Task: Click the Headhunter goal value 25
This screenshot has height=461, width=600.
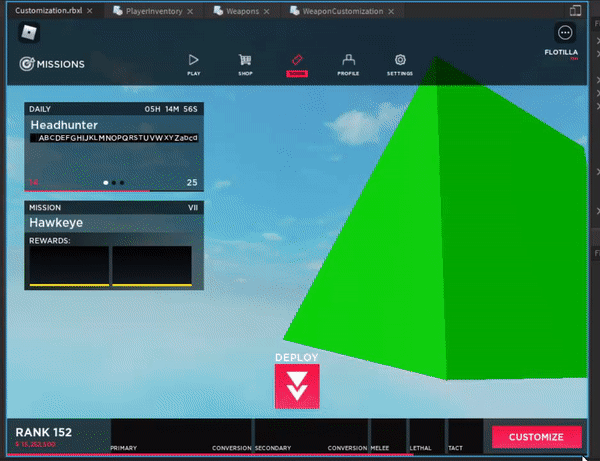Action: pos(192,182)
